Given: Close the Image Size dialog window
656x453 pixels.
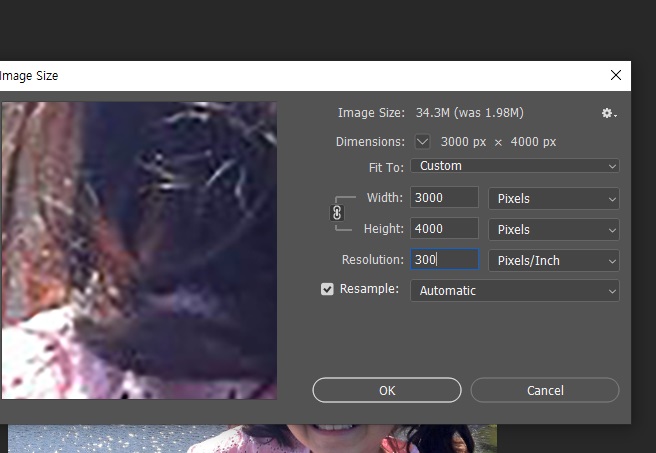Looking at the screenshot, I should click(x=616, y=75).
